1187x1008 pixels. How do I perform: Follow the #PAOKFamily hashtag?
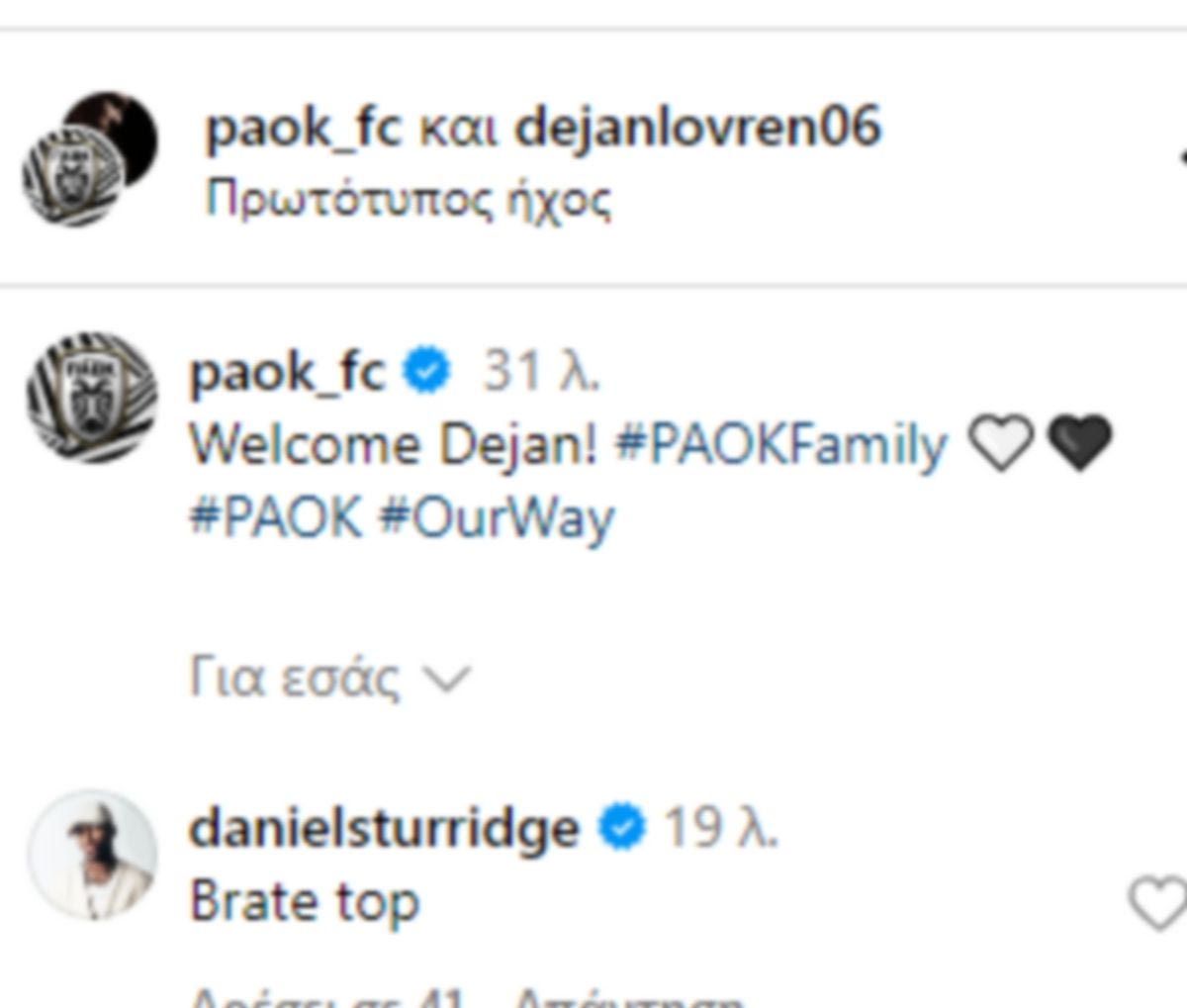click(x=781, y=445)
